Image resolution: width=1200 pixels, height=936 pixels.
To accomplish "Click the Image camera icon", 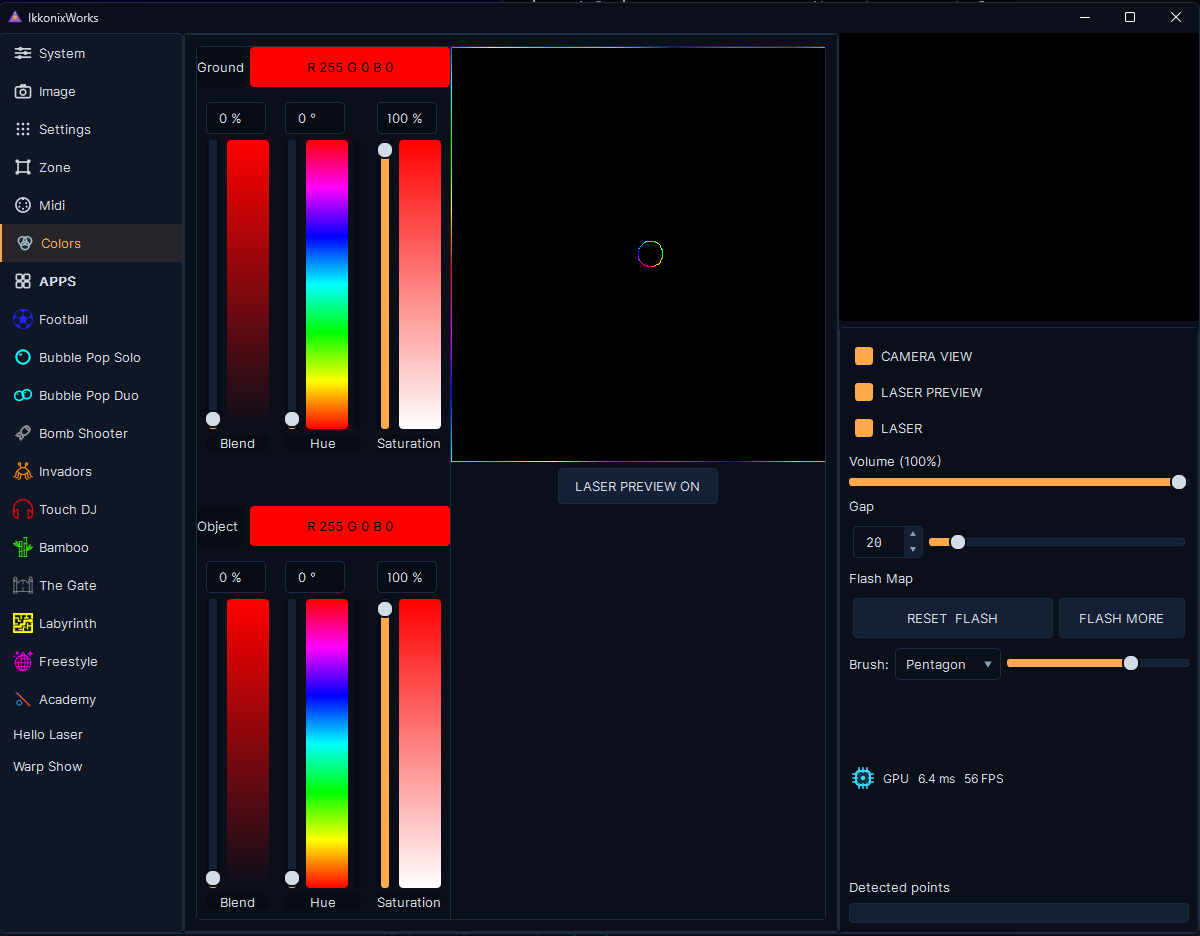I will [x=23, y=91].
